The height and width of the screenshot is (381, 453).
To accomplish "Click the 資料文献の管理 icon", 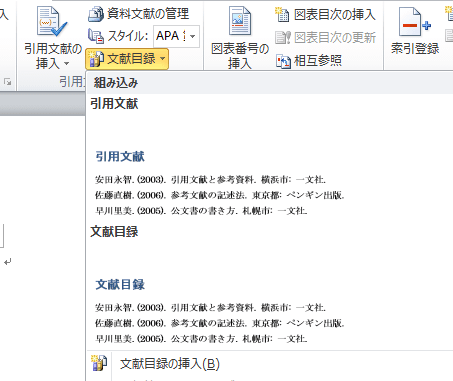I will pyautogui.click(x=96, y=14).
